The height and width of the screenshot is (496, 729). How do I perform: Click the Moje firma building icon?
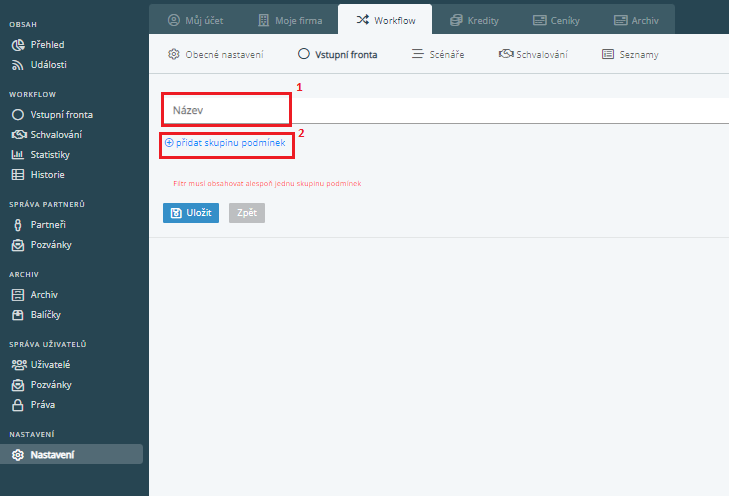264,20
